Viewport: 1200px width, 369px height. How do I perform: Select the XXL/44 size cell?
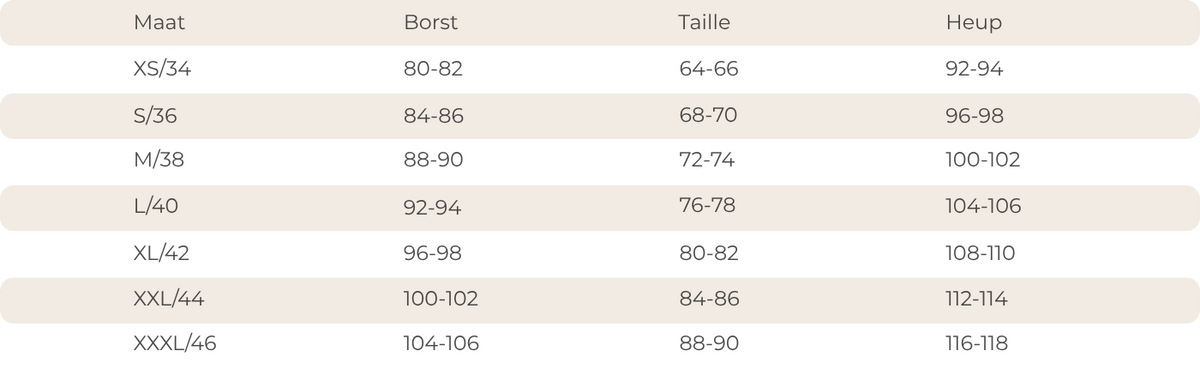coord(169,298)
